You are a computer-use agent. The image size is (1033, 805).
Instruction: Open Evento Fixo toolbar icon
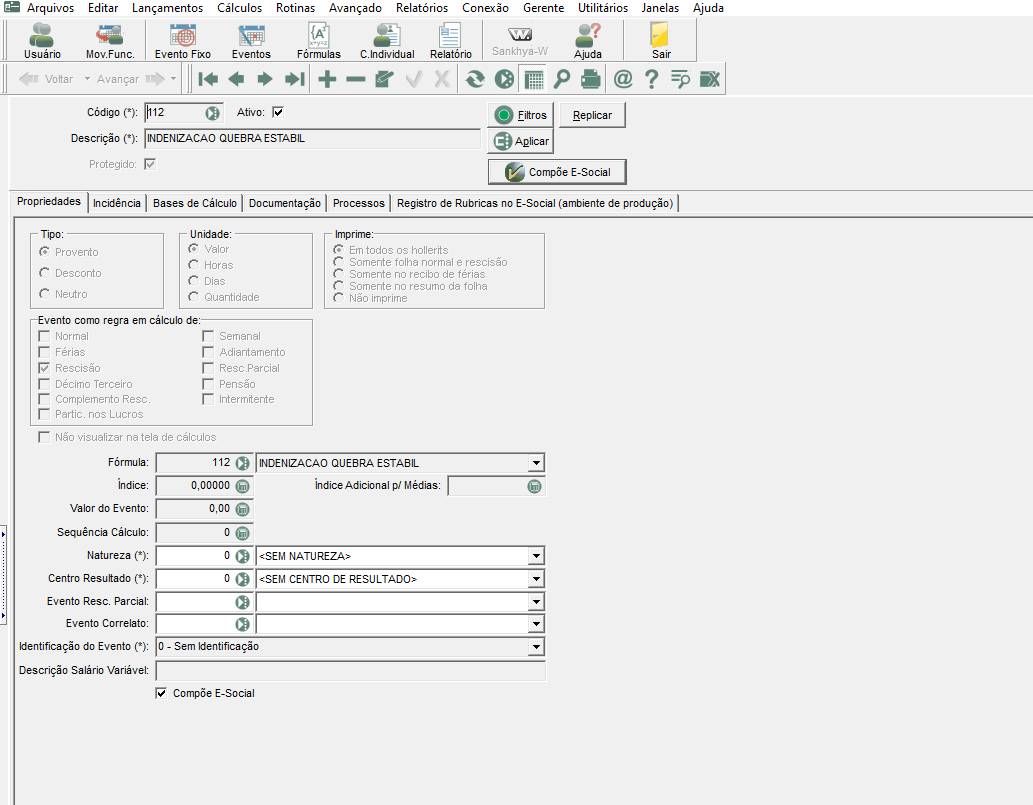coord(182,41)
